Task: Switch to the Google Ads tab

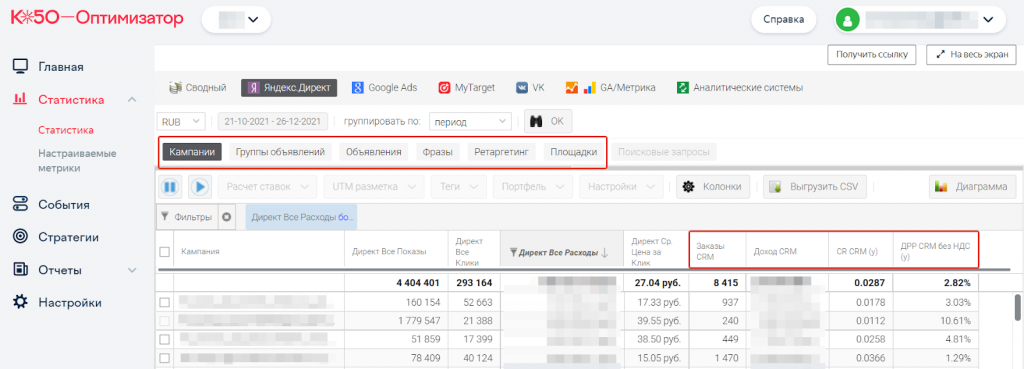Action: 385,88
